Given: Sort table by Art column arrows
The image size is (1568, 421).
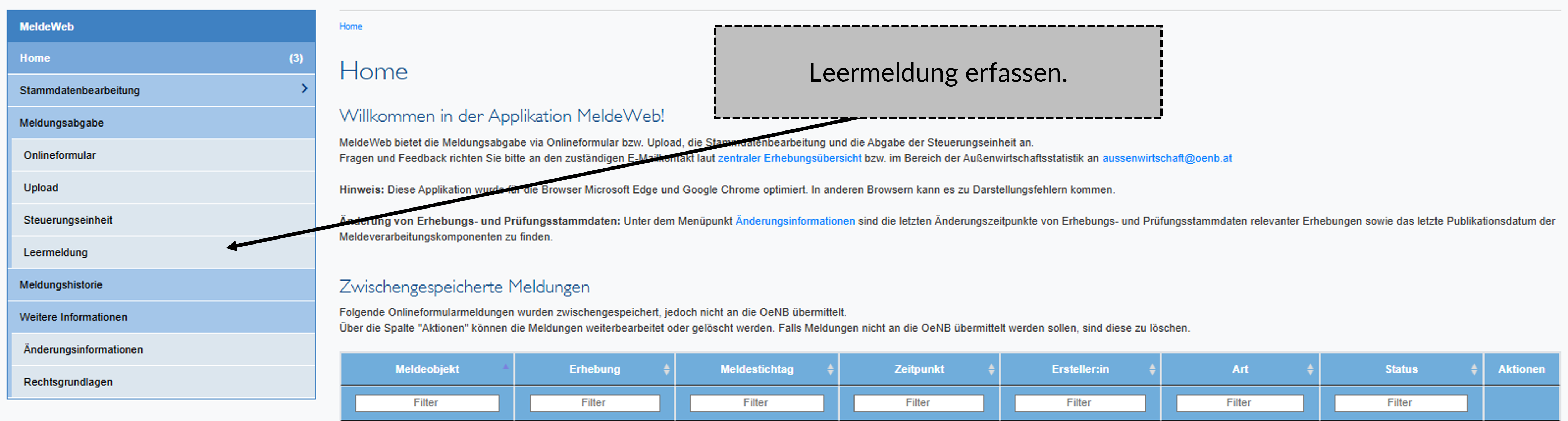Looking at the screenshot, I should 1310,369.
